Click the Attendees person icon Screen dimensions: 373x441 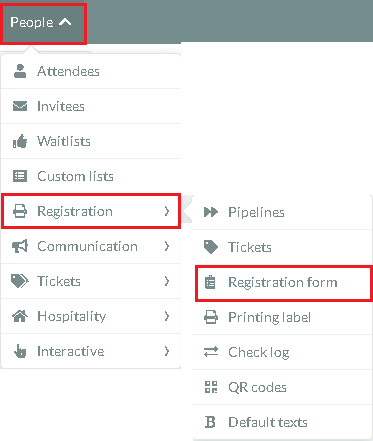[20, 71]
